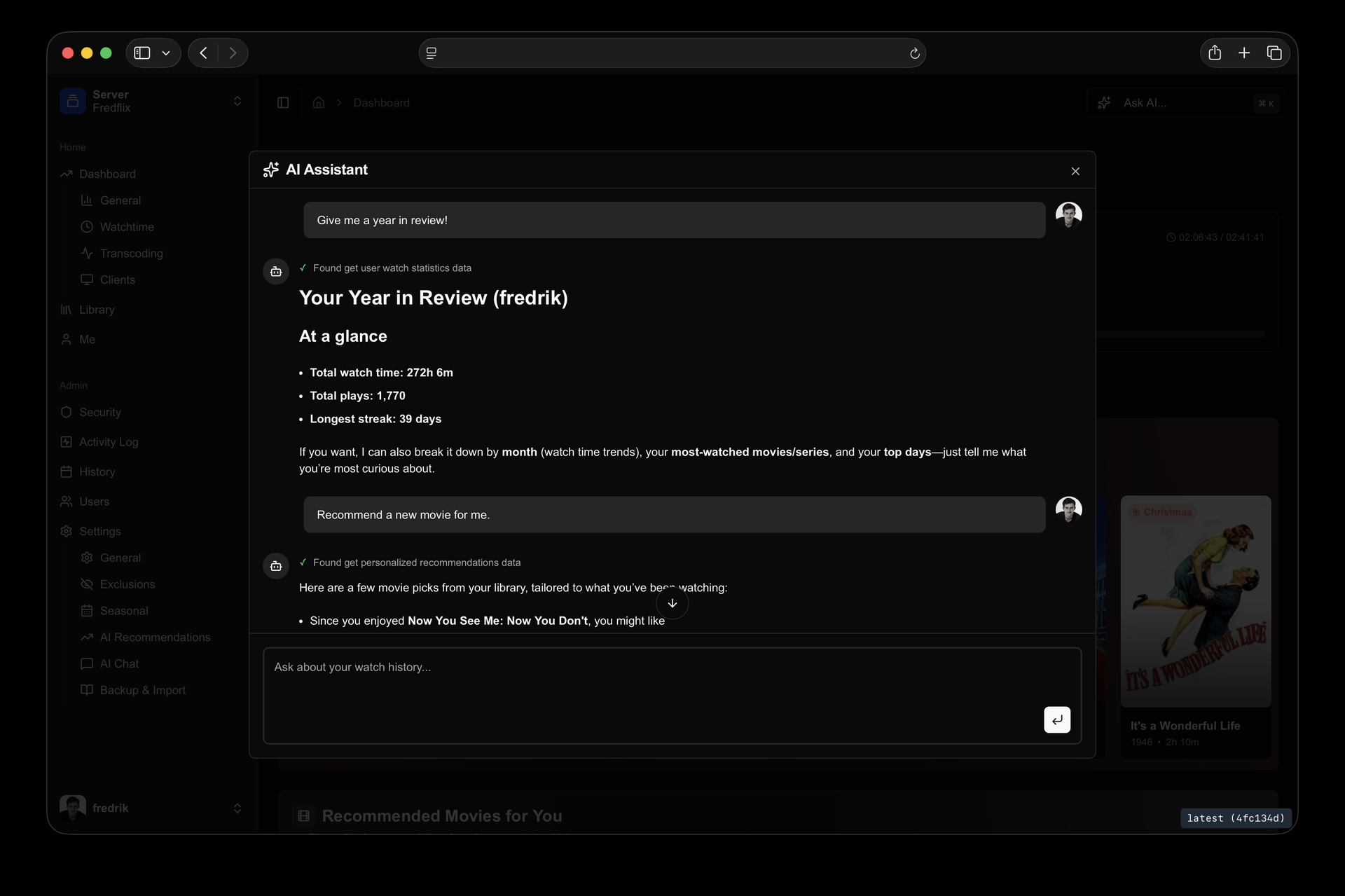
Task: Open the Ask AI search box
Action: (x=1184, y=103)
